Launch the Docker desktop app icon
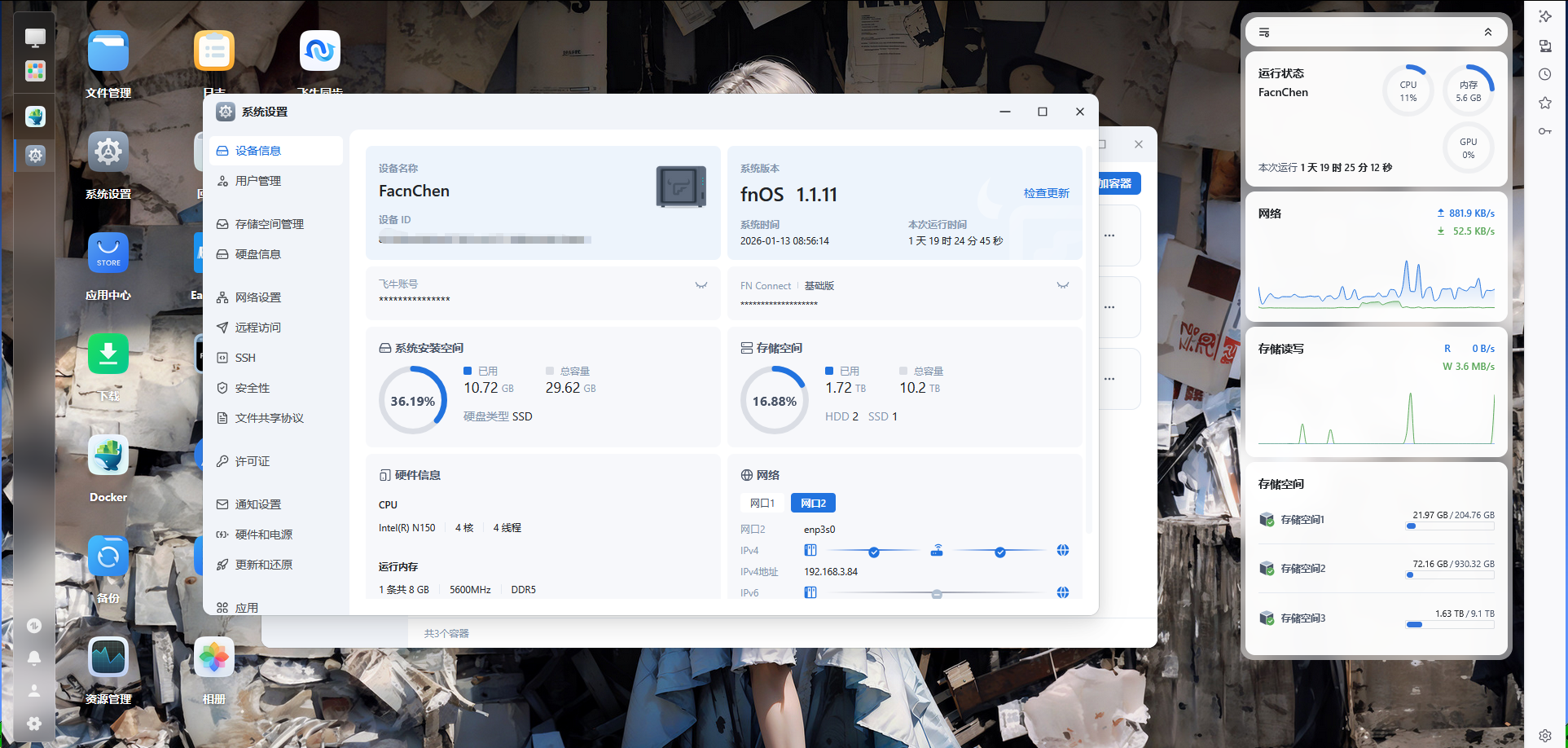Viewport: 1568px width, 748px height. pos(108,455)
